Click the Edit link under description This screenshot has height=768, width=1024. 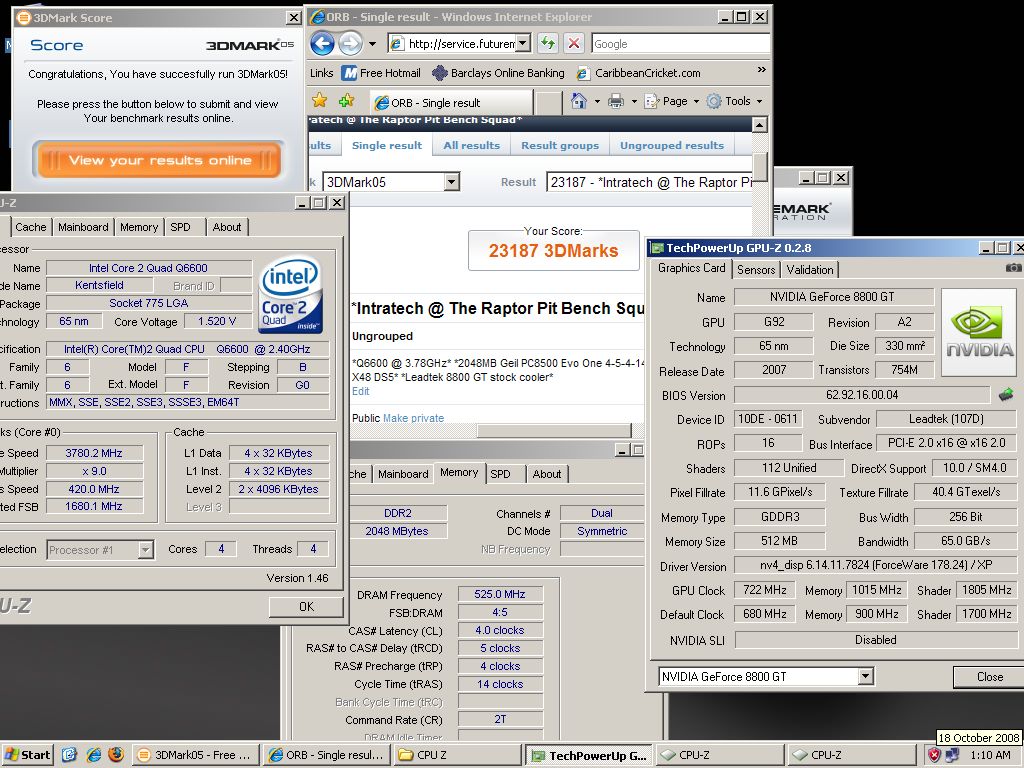(360, 391)
